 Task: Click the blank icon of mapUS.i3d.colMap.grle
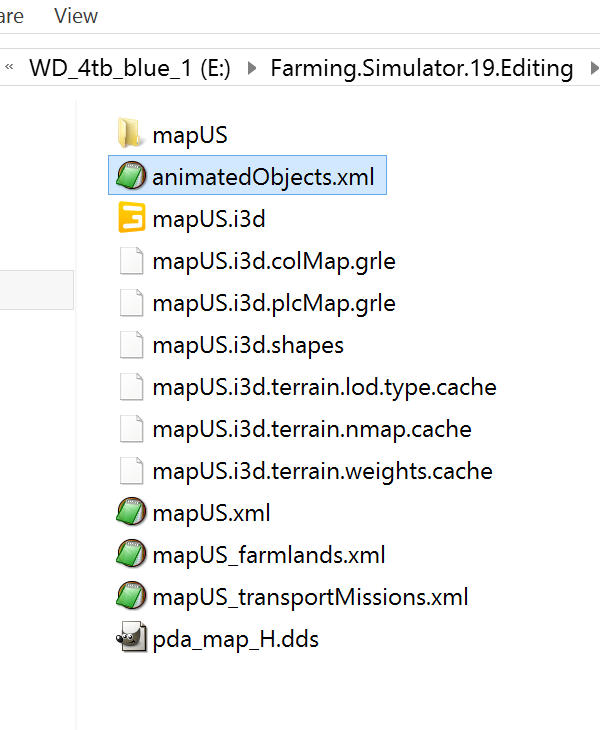tap(131, 261)
